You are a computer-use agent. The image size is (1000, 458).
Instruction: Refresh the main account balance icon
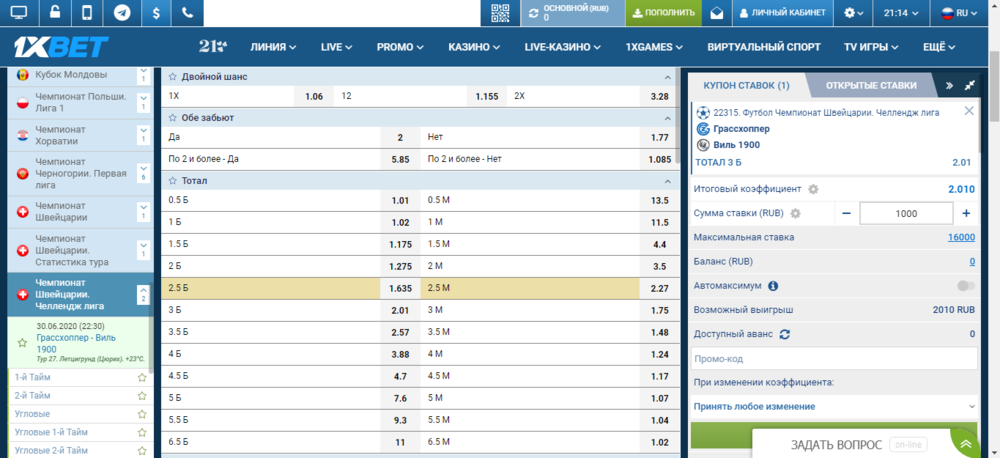click(533, 13)
